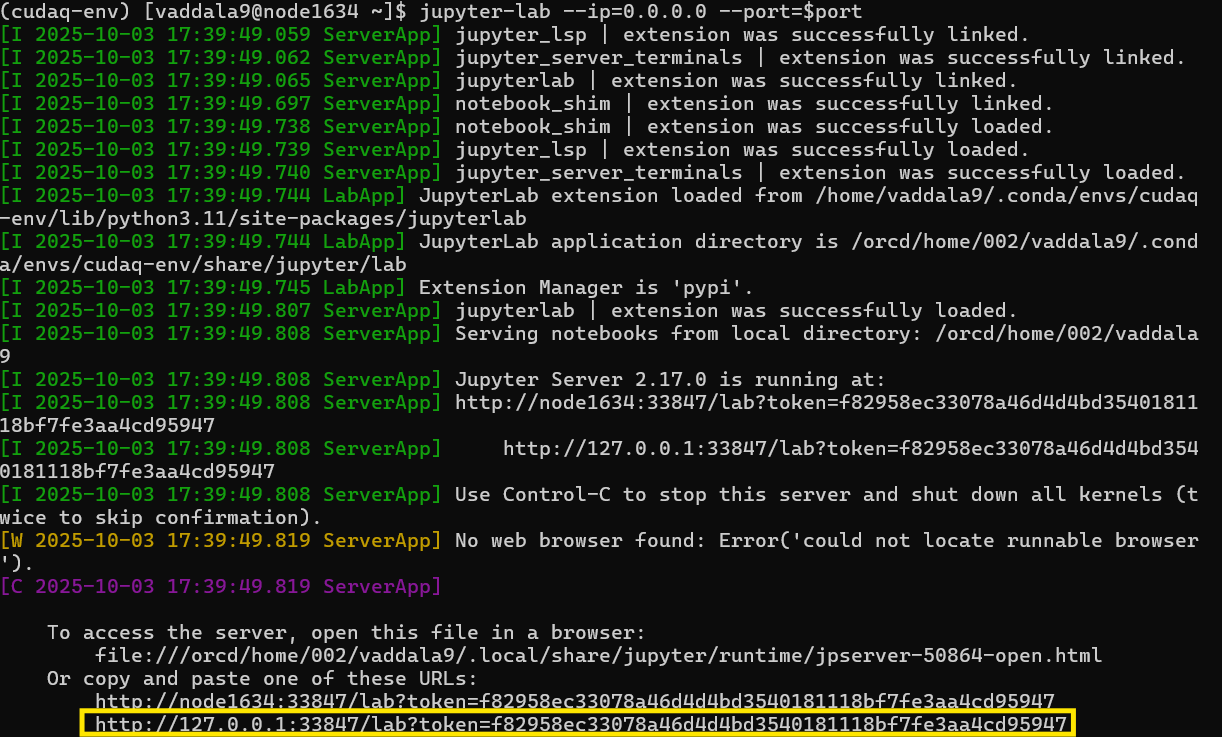Click the node1634 URL in the ServerApp log line
This screenshot has height=737, width=1222.
point(825,403)
